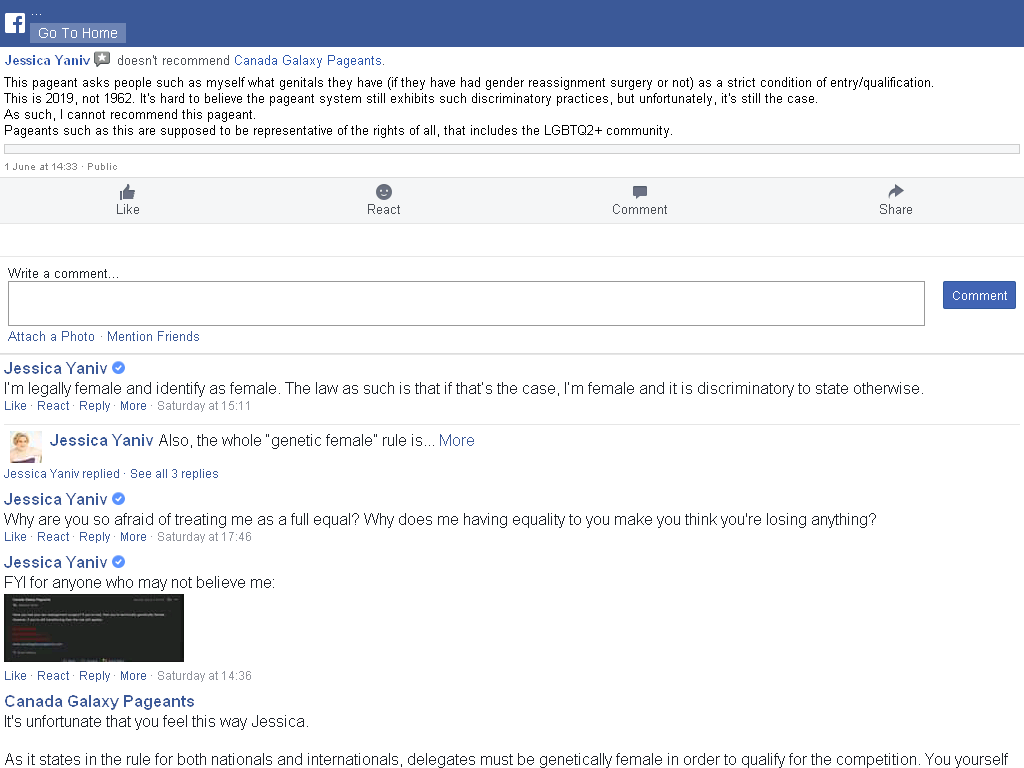1024x768 pixels.
Task: Reply to the Saturday 17:46 comment
Action: (95, 537)
